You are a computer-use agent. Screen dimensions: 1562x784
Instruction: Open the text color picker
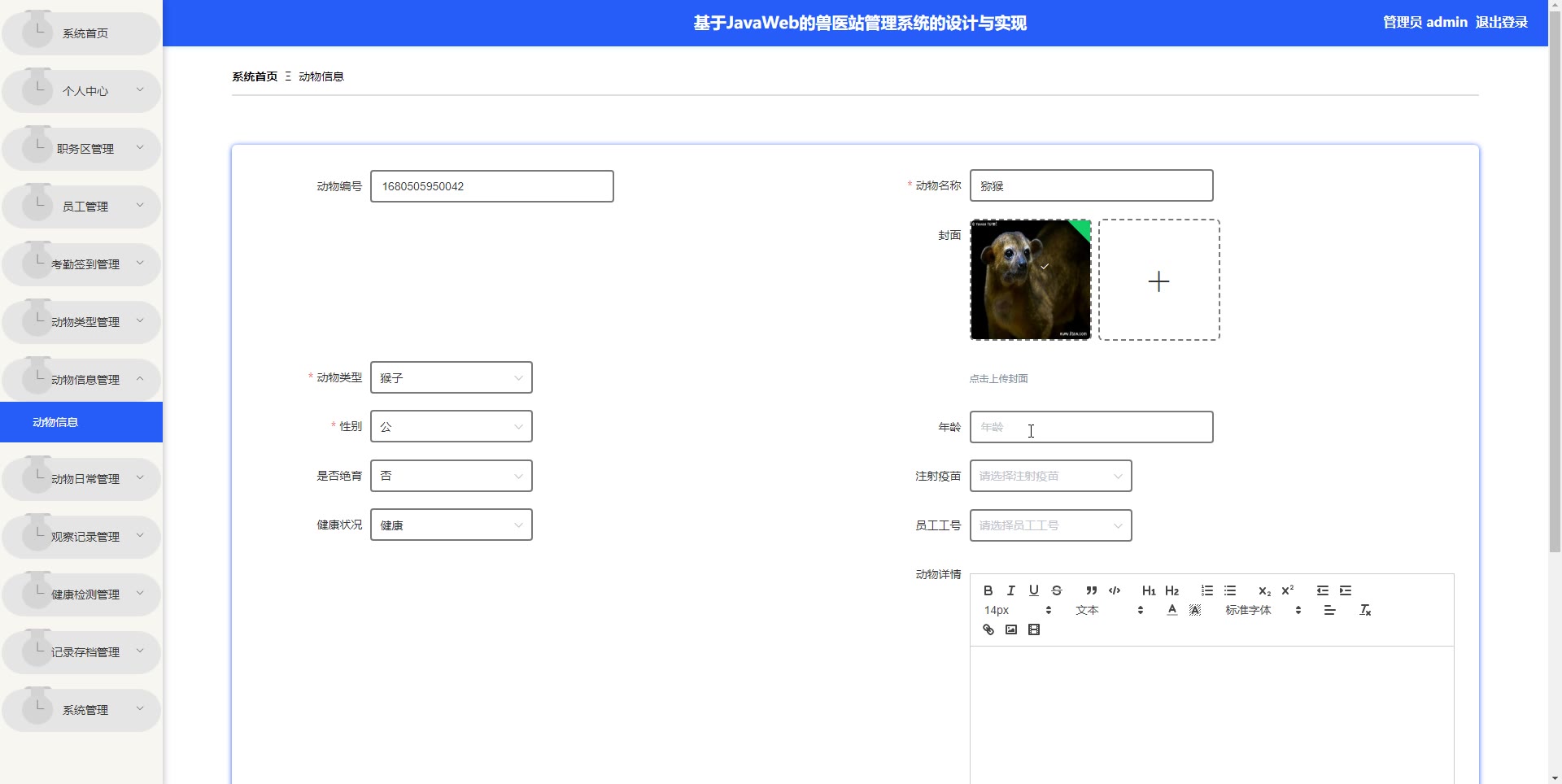click(x=1171, y=610)
